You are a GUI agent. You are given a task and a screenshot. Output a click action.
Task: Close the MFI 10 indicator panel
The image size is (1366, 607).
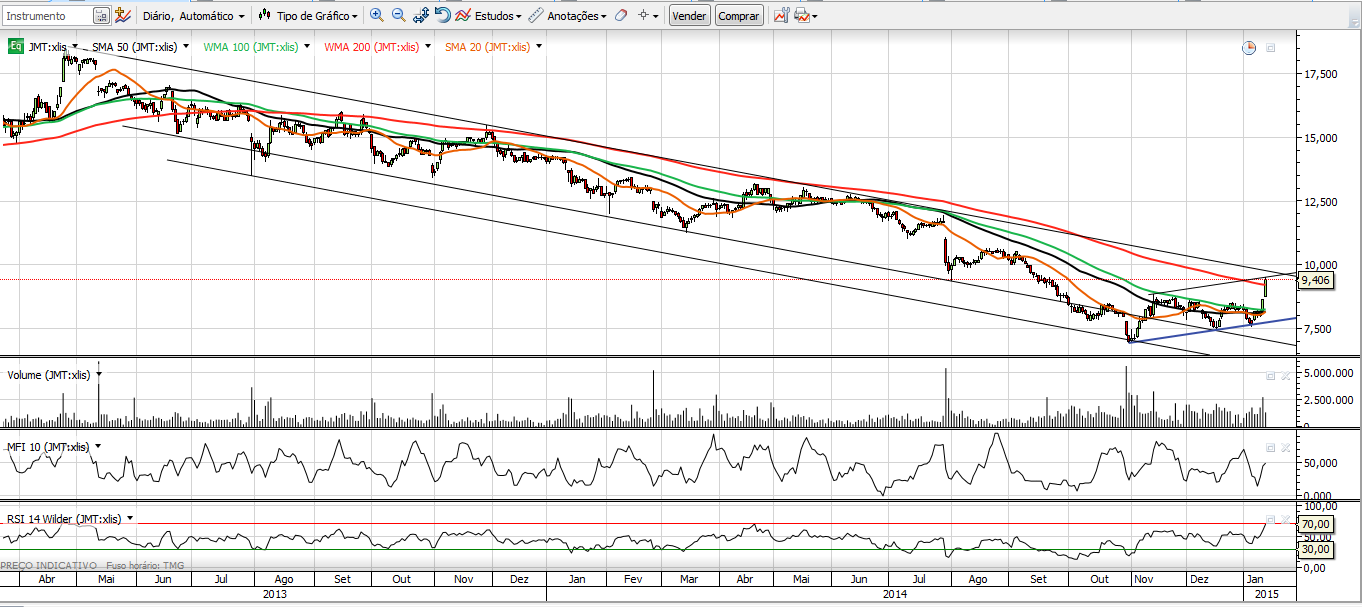click(x=1284, y=447)
